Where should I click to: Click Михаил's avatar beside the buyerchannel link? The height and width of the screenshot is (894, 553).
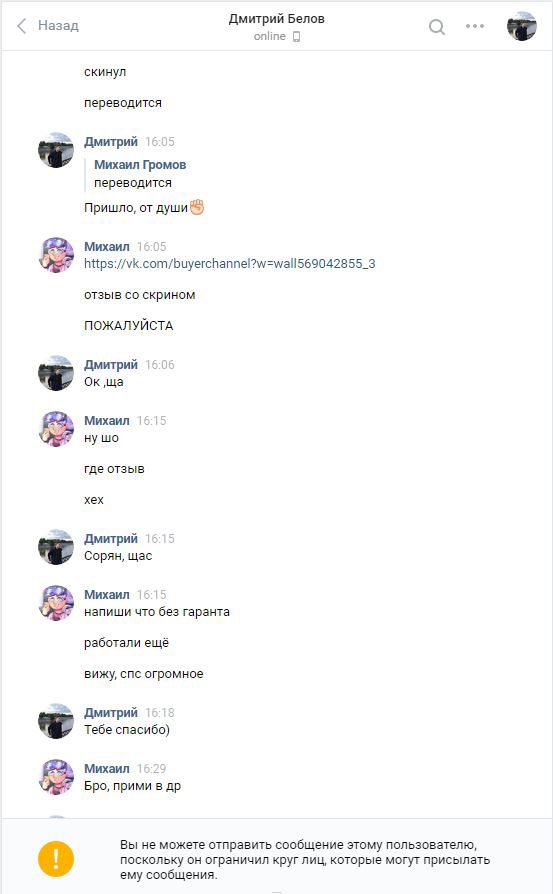point(56,255)
